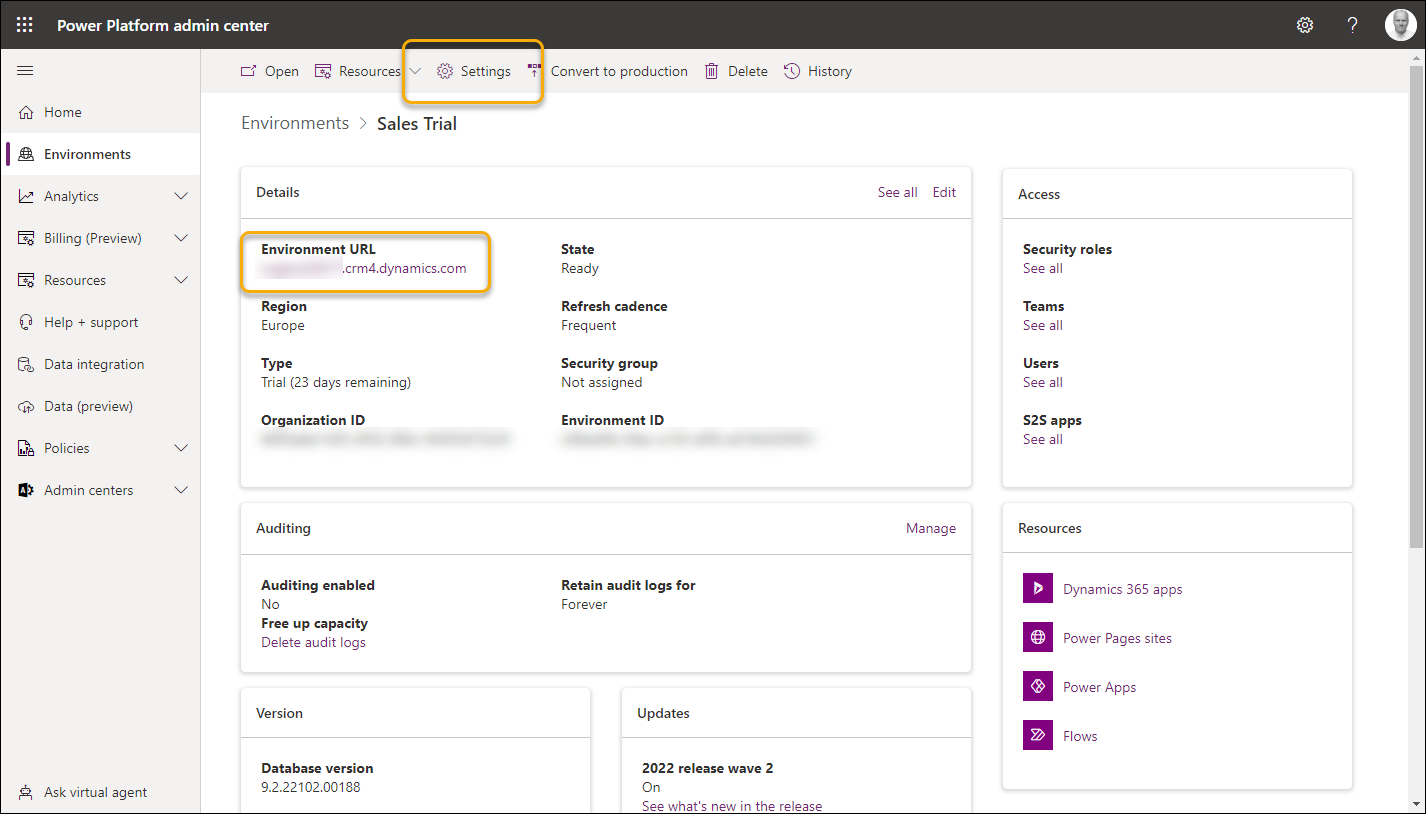
Task: Click the Convert to production icon
Action: [534, 71]
